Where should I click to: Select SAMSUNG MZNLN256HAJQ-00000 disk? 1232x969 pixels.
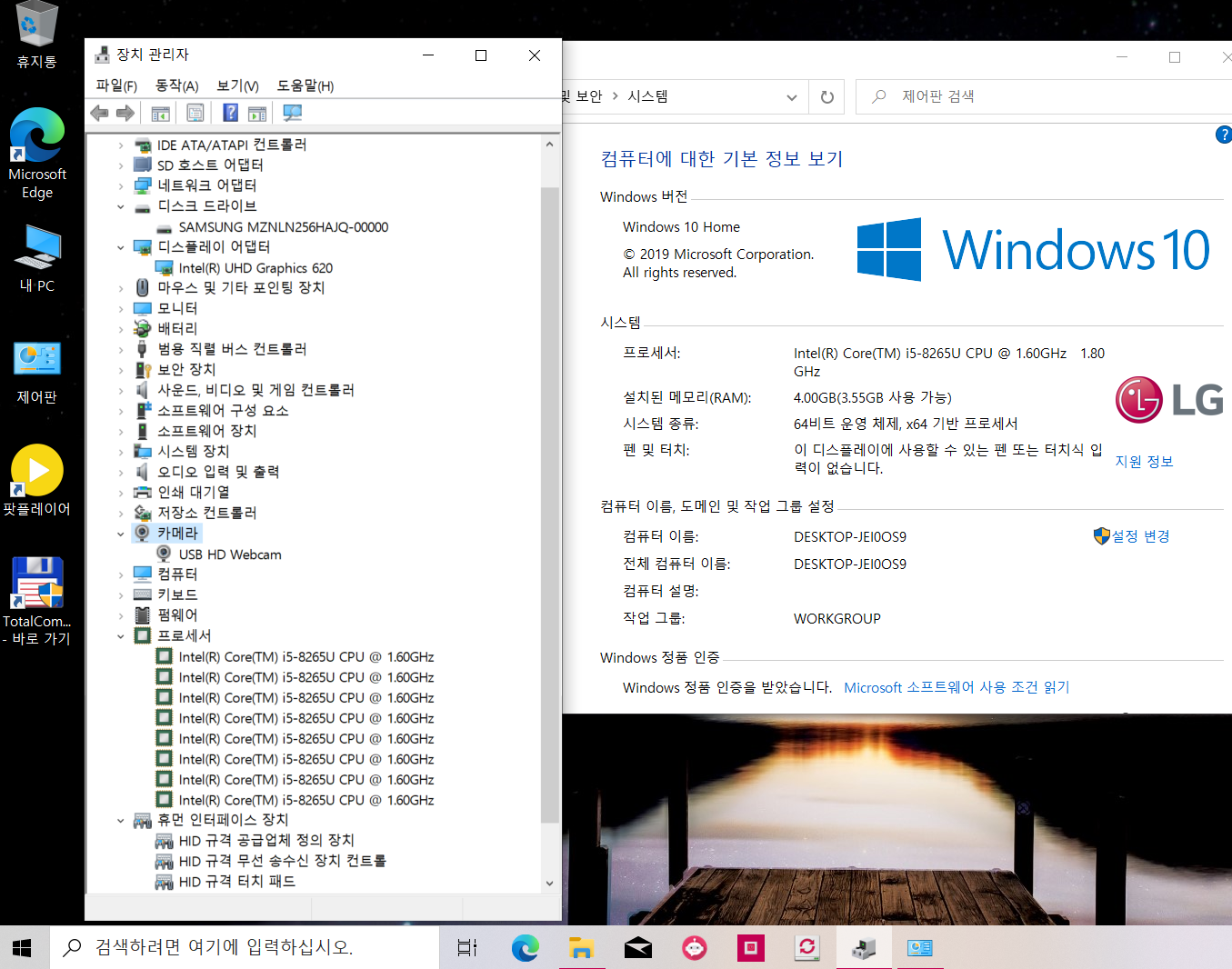click(x=284, y=227)
